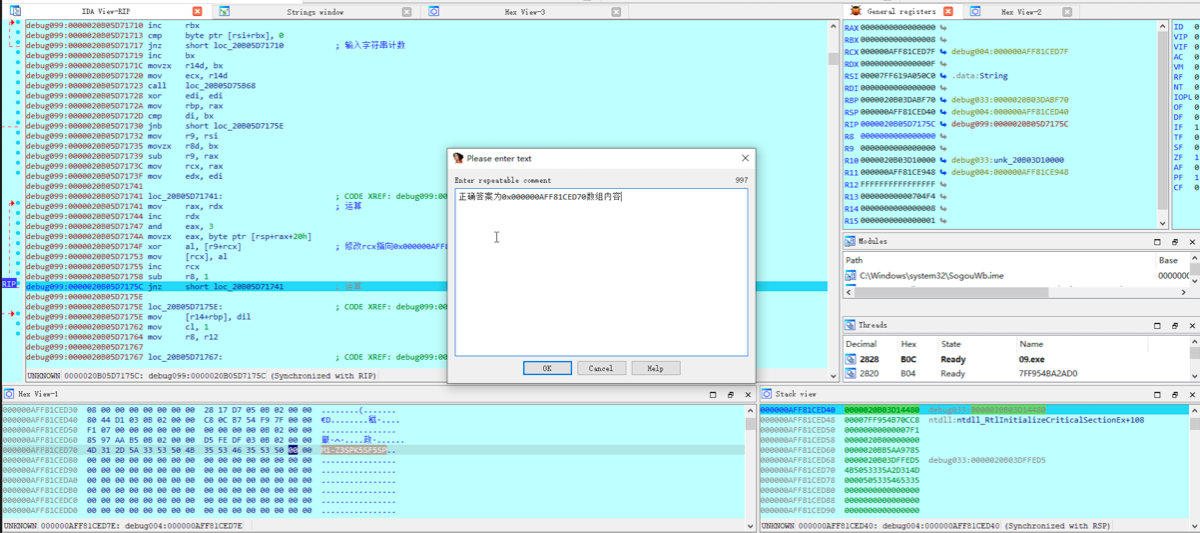Click Help in the comment dialog

pyautogui.click(x=655, y=368)
